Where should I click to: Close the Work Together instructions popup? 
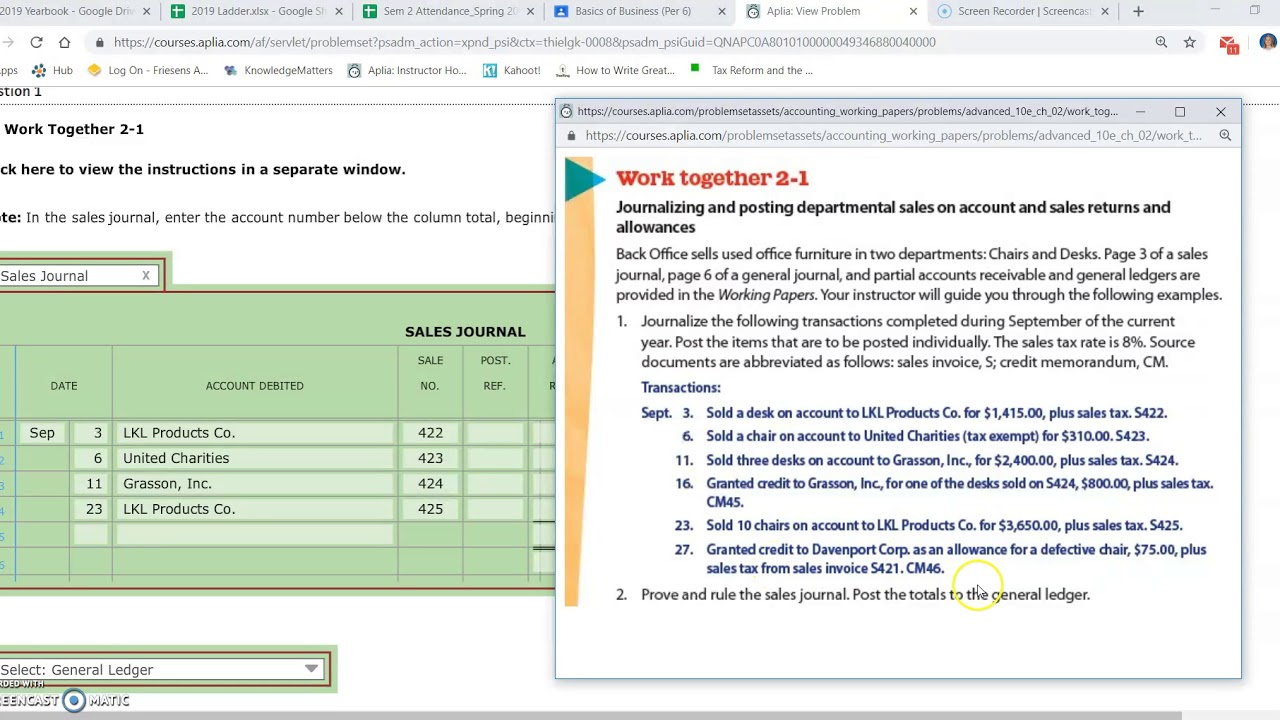pyautogui.click(x=1220, y=111)
